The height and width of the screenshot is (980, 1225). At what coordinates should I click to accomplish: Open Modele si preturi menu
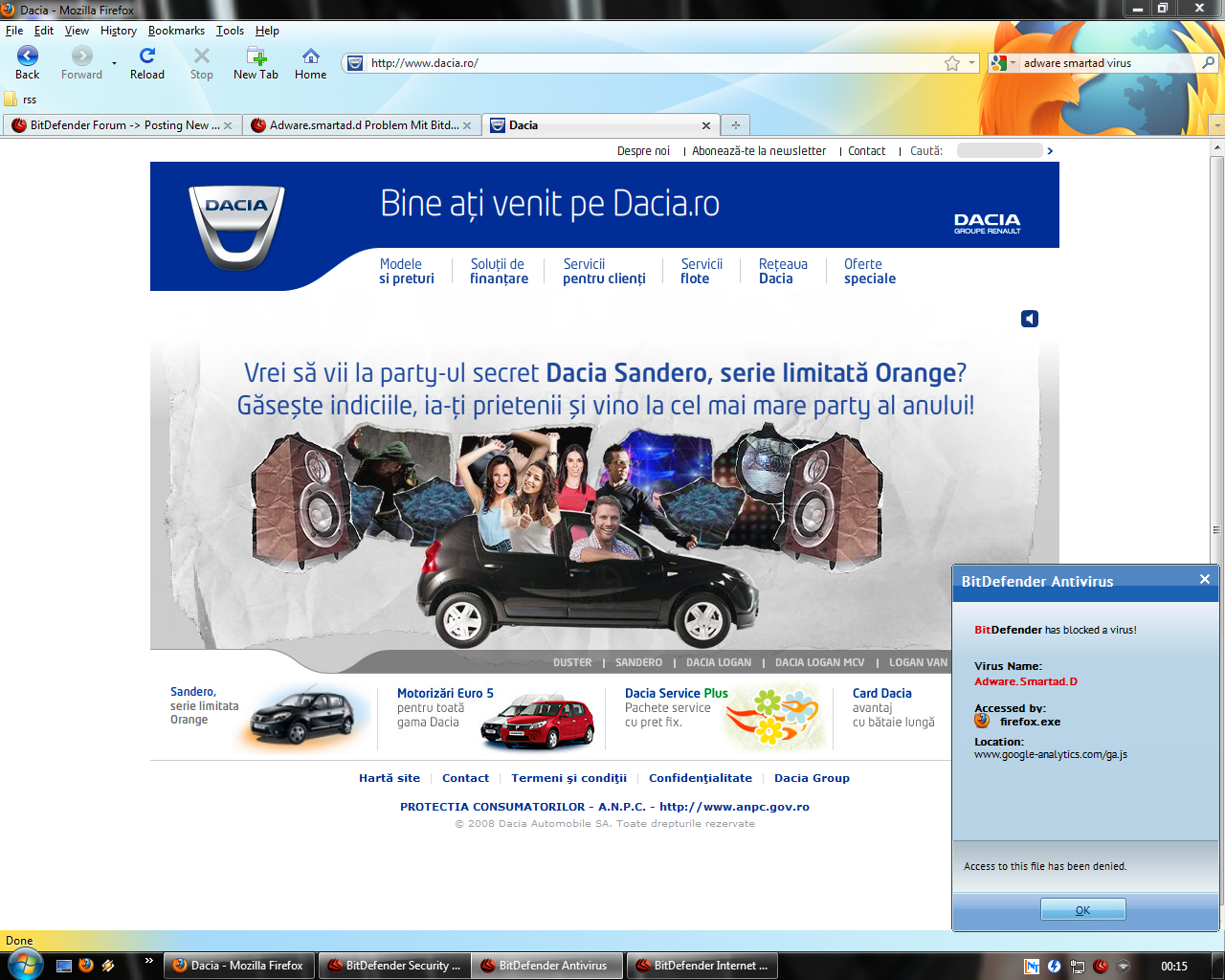(x=407, y=272)
